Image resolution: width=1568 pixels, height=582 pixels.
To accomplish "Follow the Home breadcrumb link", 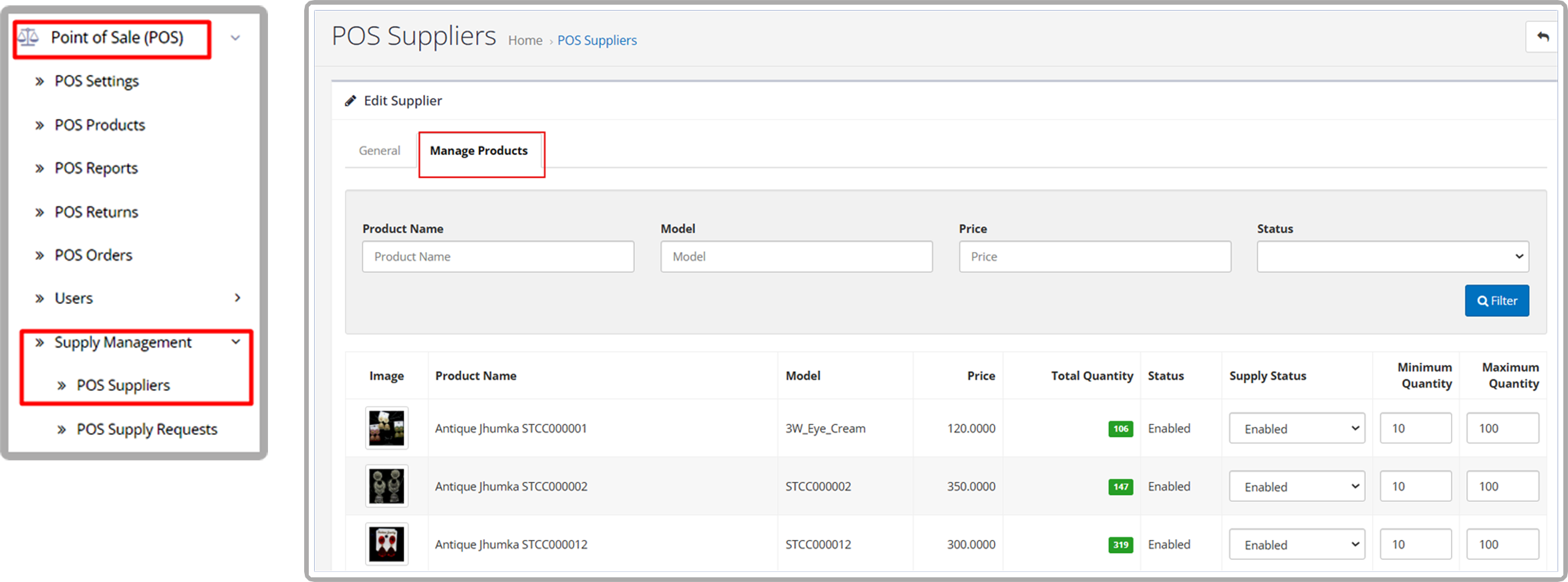I will pos(525,40).
